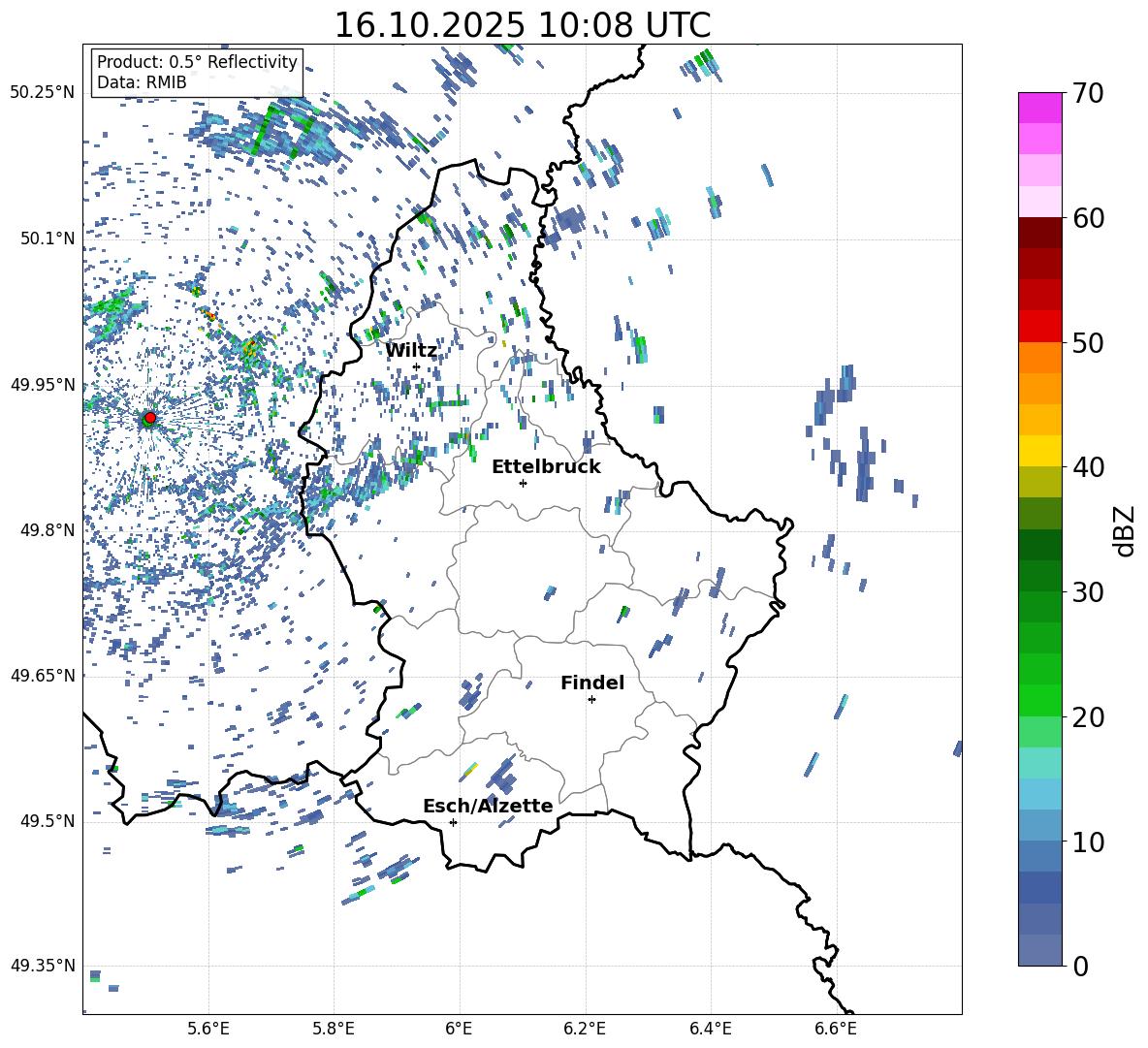Click the colorbar tick label 40
The height and width of the screenshot is (1048, 1148).
point(1089,467)
